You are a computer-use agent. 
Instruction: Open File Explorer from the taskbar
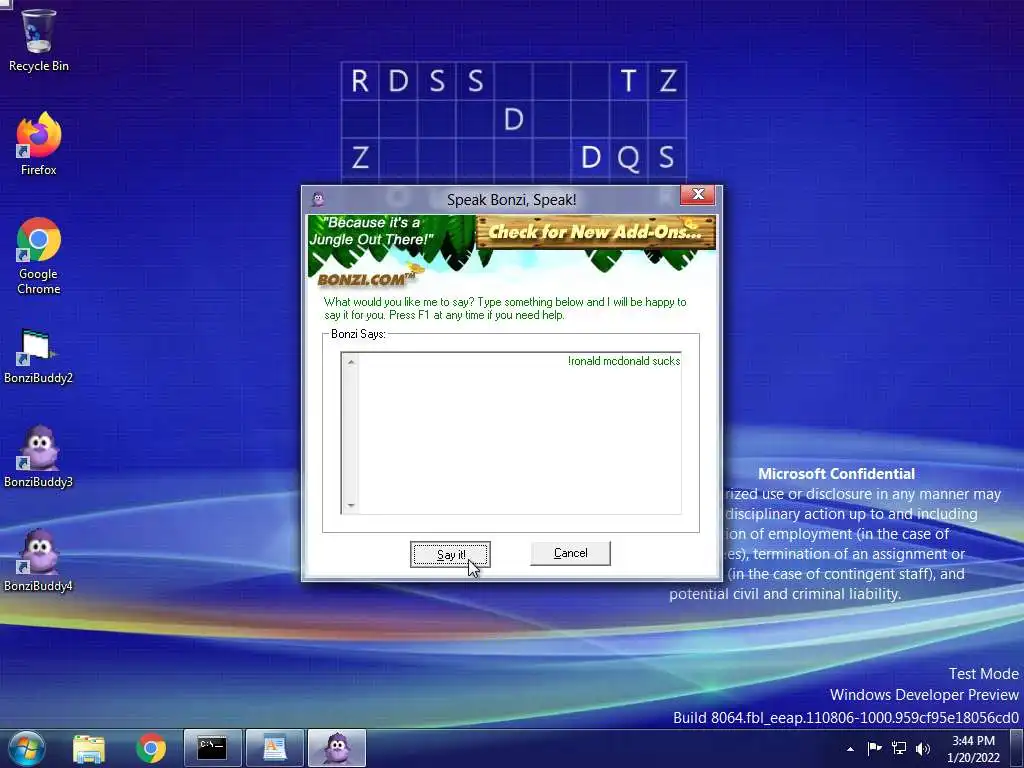pyautogui.click(x=89, y=748)
